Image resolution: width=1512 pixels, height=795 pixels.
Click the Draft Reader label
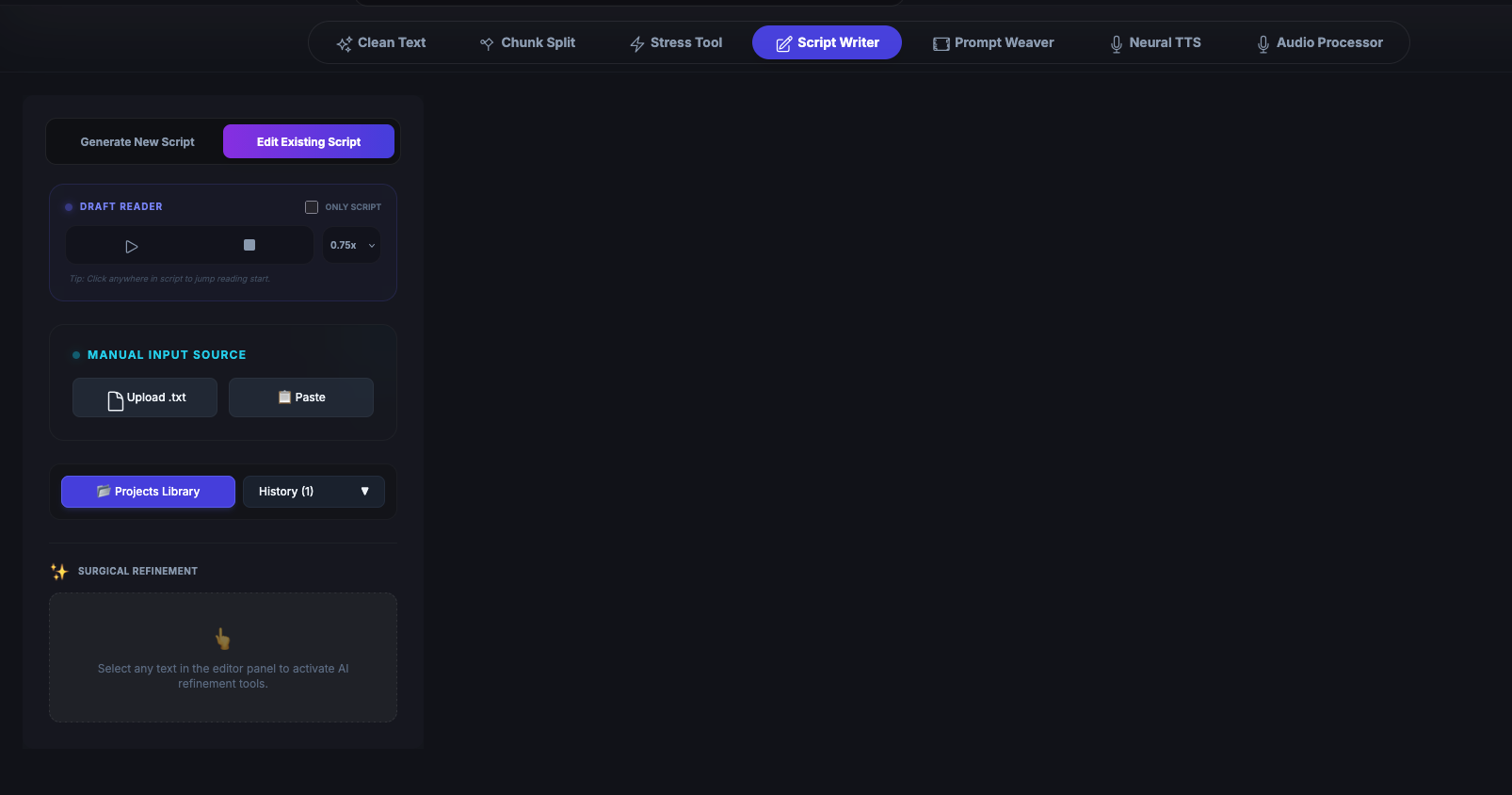[121, 207]
